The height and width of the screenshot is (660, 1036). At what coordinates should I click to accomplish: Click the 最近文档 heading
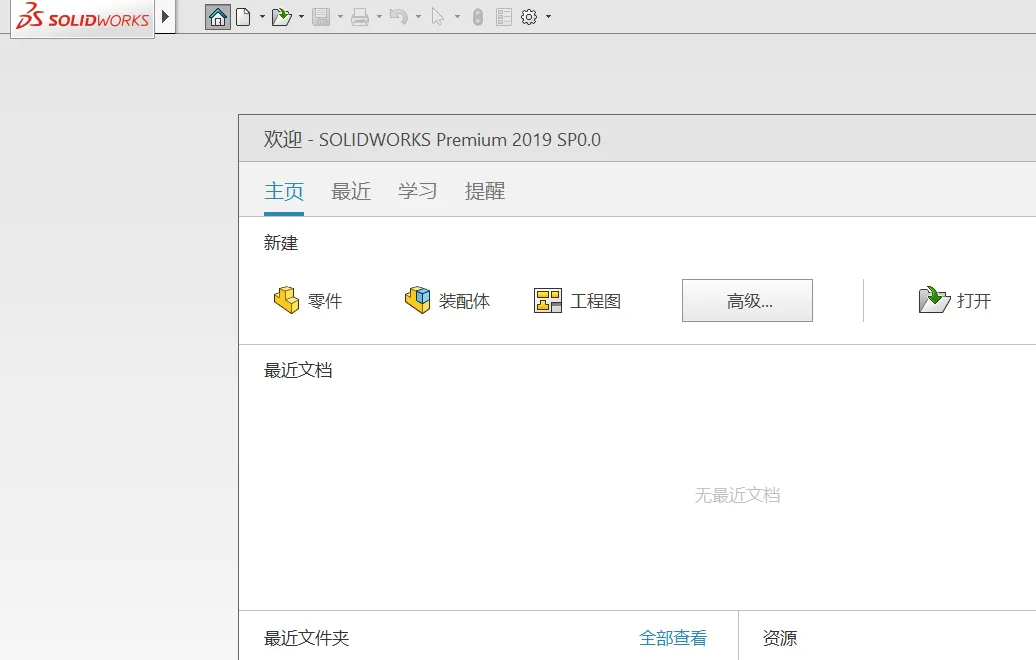[298, 371]
